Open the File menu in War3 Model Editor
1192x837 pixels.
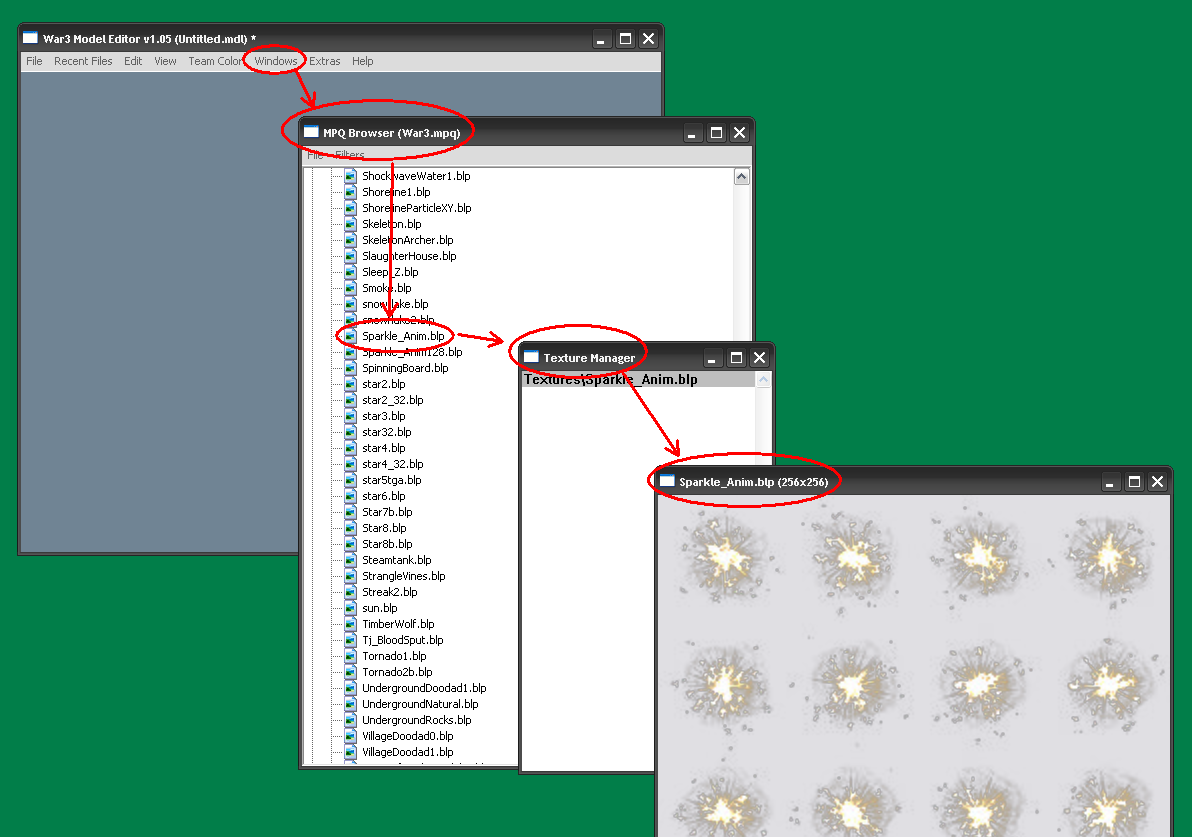34,61
